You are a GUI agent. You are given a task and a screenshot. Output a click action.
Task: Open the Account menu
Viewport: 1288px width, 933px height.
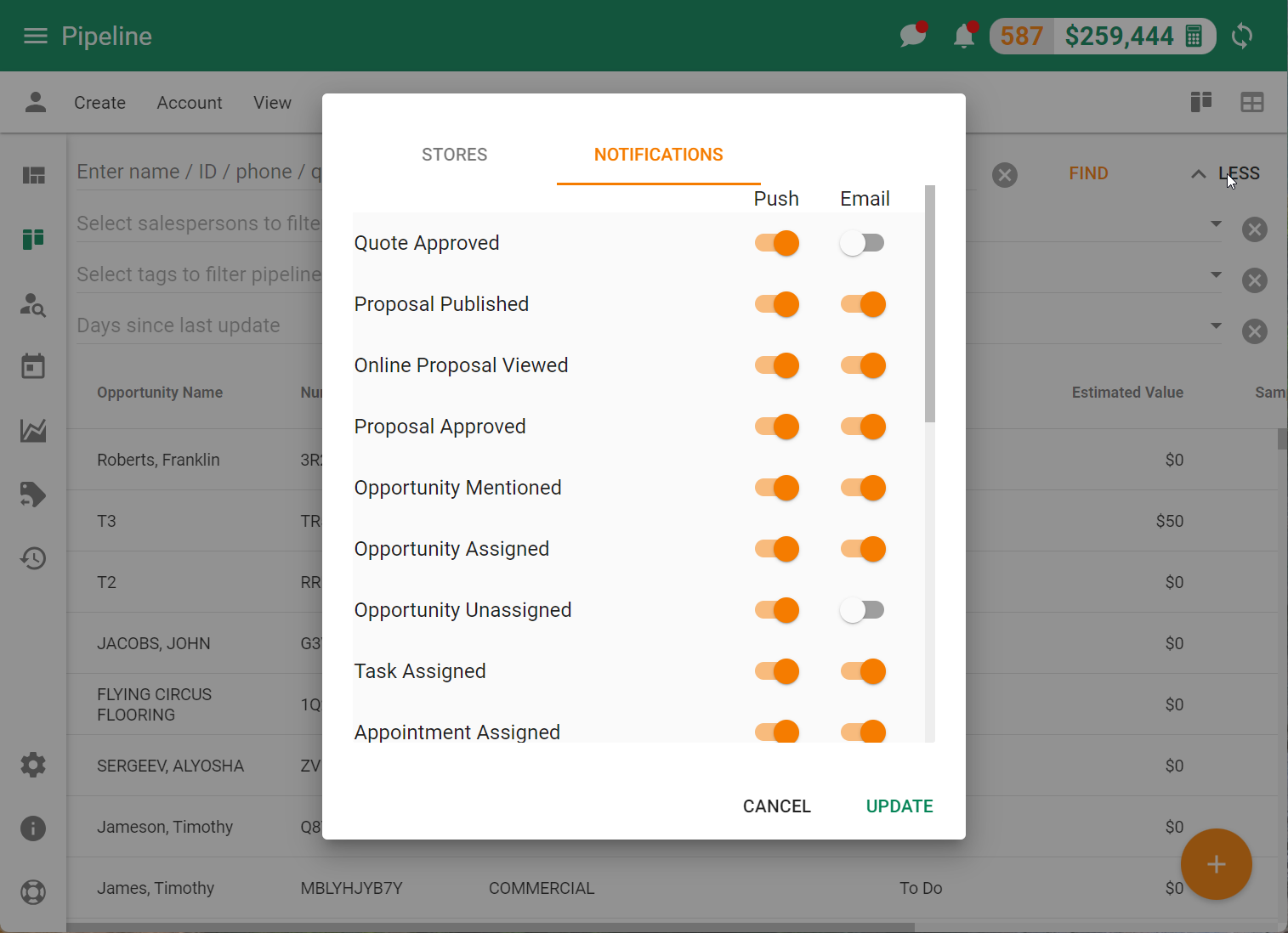tap(190, 103)
